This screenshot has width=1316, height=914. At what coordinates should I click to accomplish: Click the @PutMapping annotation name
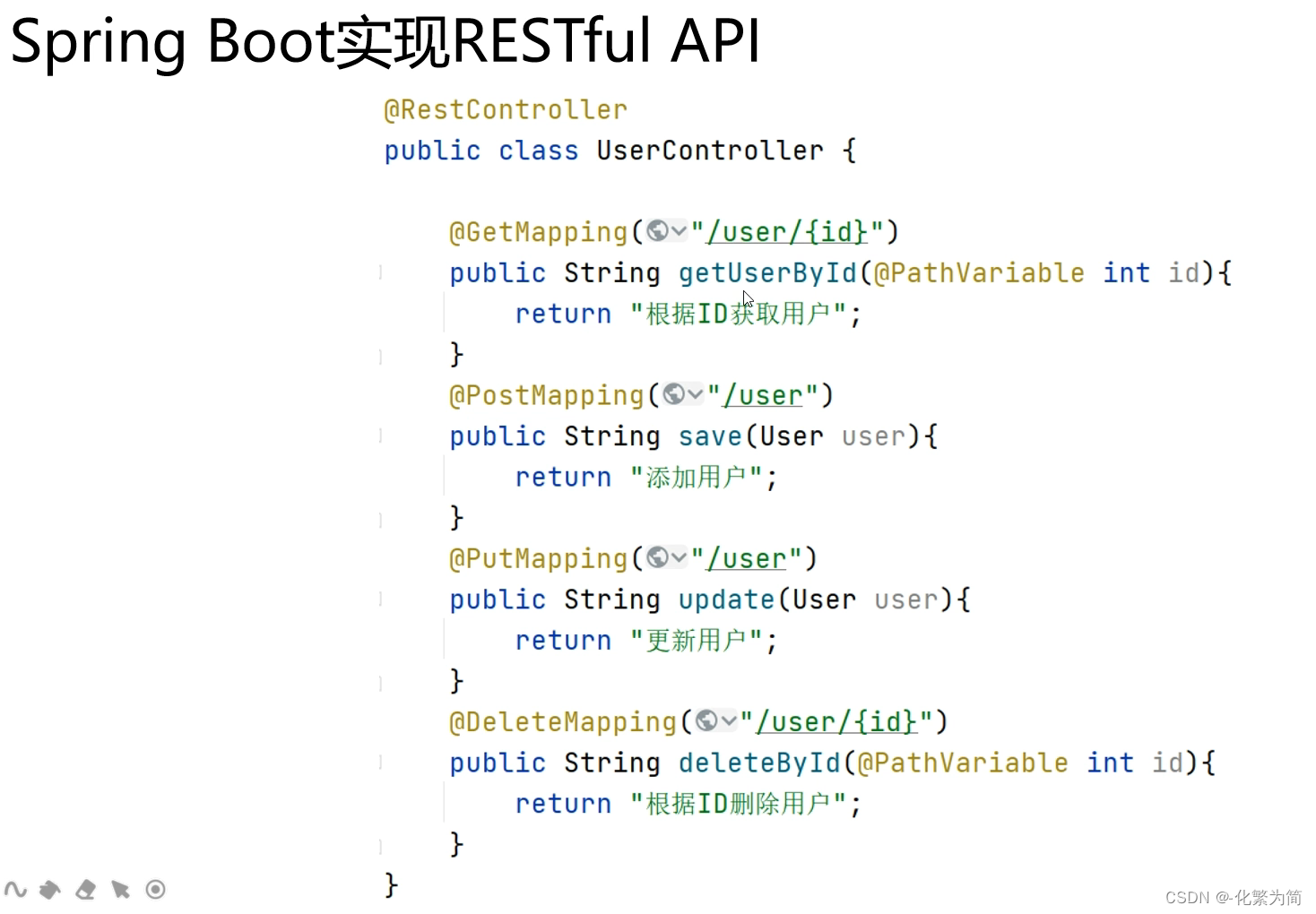539,558
